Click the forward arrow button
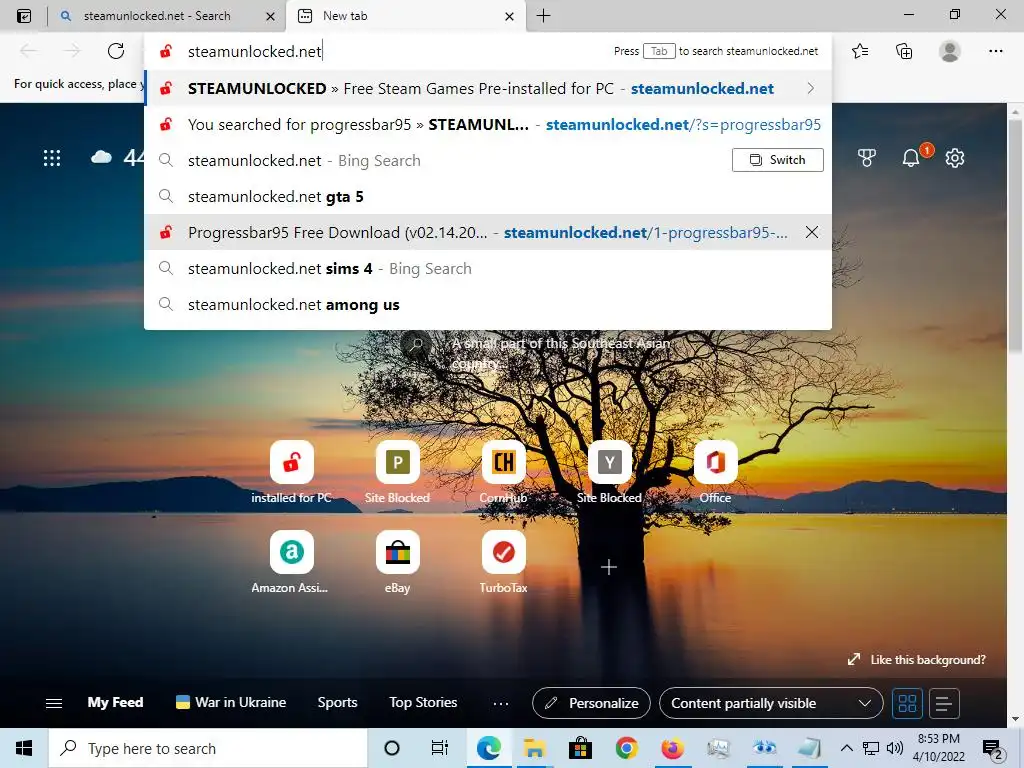Viewport: 1024px width, 768px height. pos(72,51)
